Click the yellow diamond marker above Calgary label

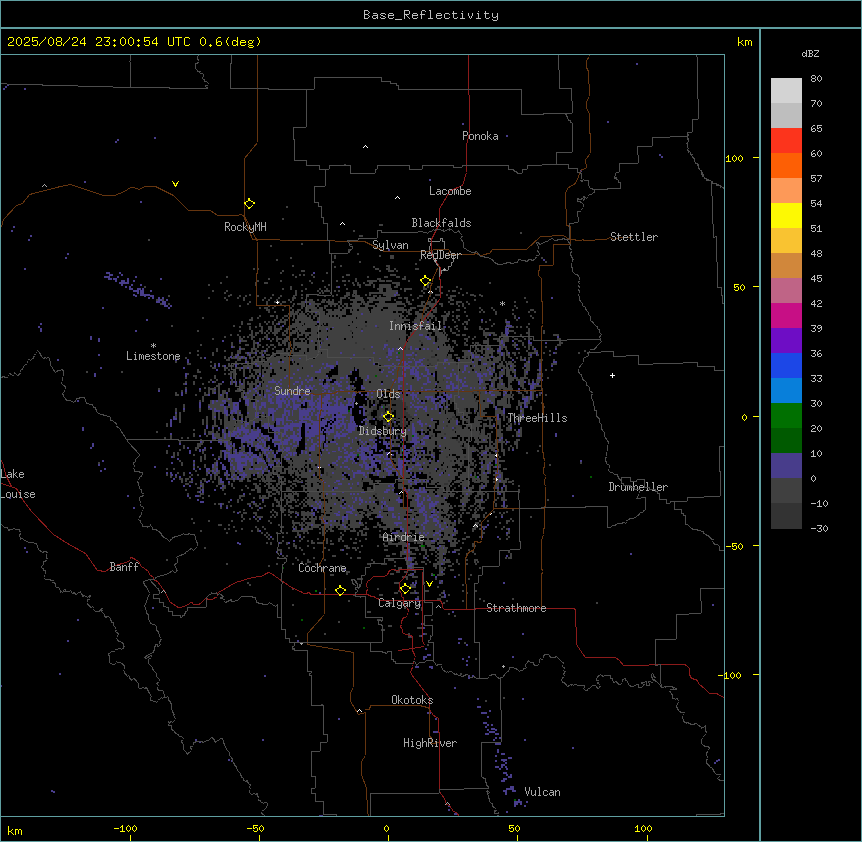405,589
